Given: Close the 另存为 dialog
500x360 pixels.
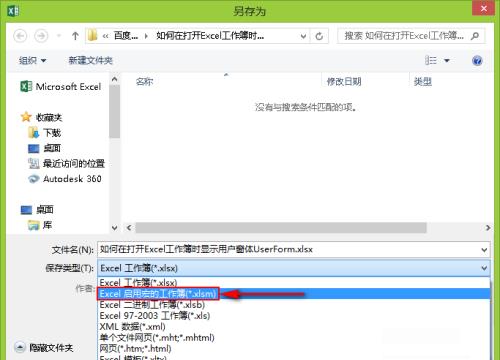Looking at the screenshot, I should [483, 8].
